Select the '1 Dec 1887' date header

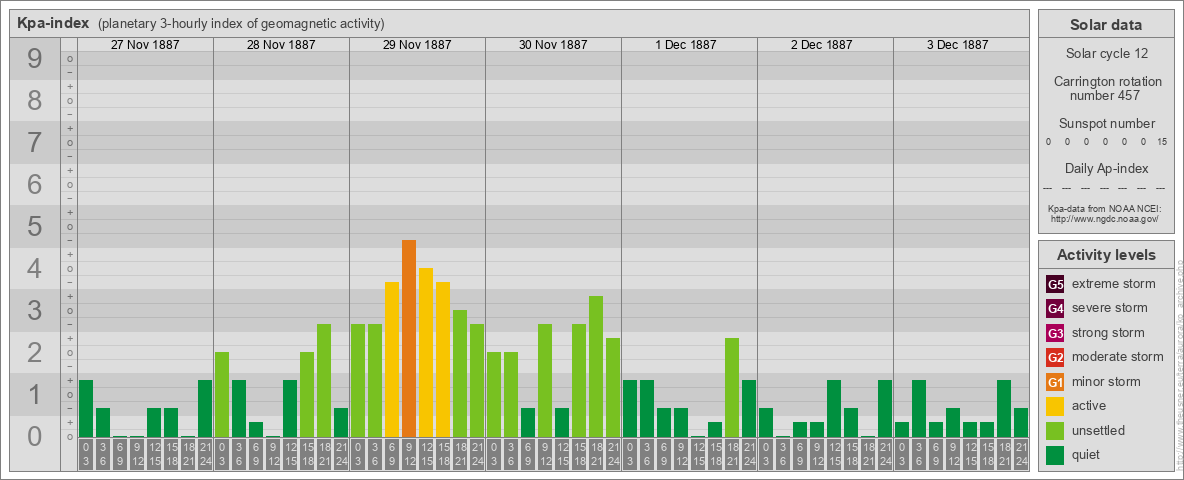(686, 45)
